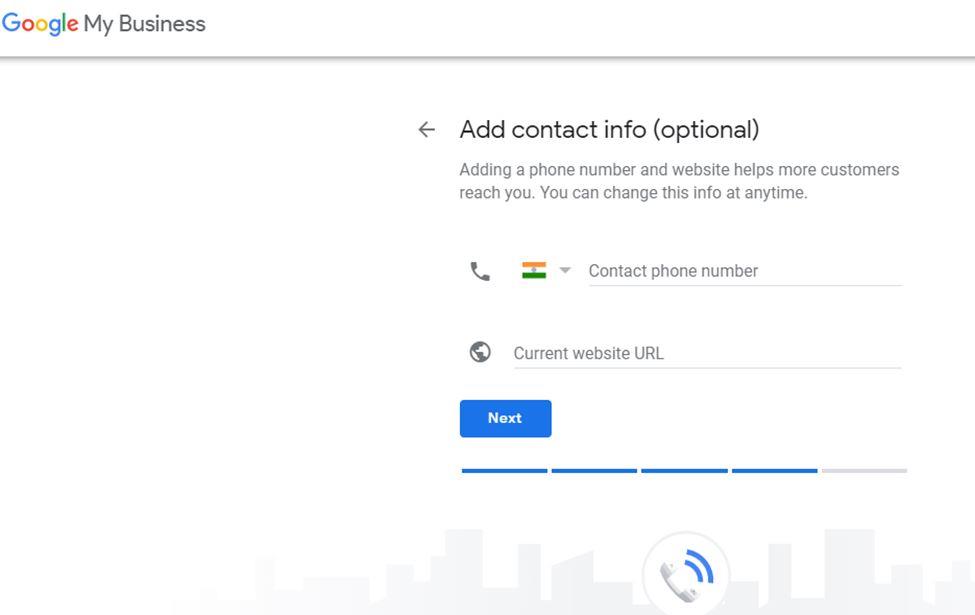975x615 pixels.
Task: Focus the Contact phone number field
Action: pyautogui.click(x=744, y=271)
